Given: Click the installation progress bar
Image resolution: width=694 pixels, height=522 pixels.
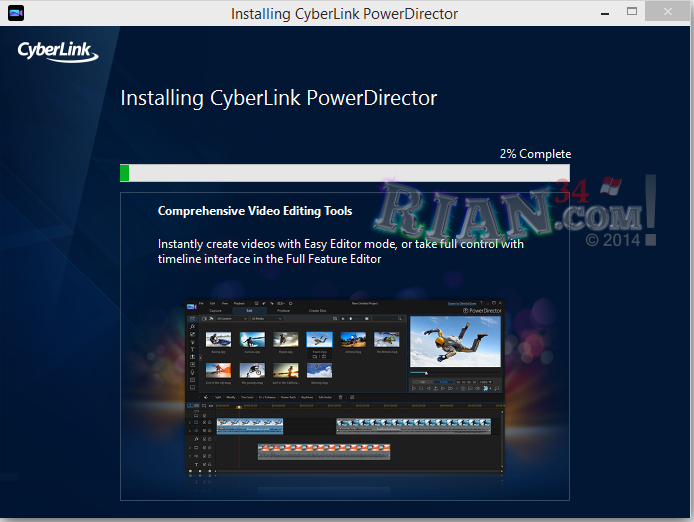Looking at the screenshot, I should (x=345, y=173).
